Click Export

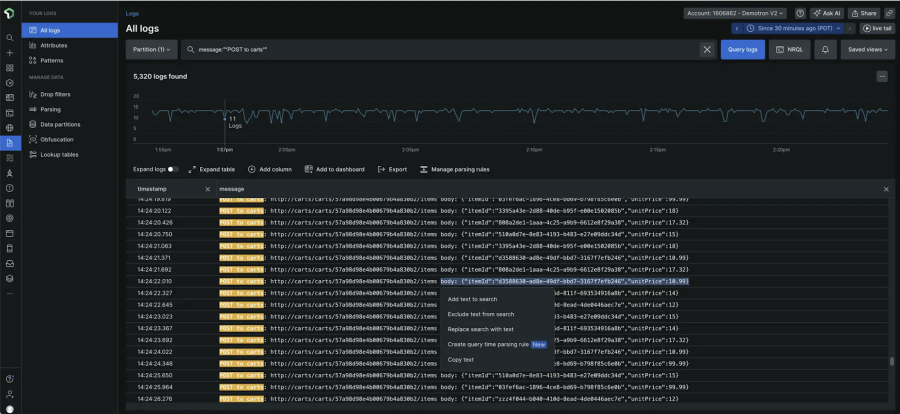(x=392, y=169)
